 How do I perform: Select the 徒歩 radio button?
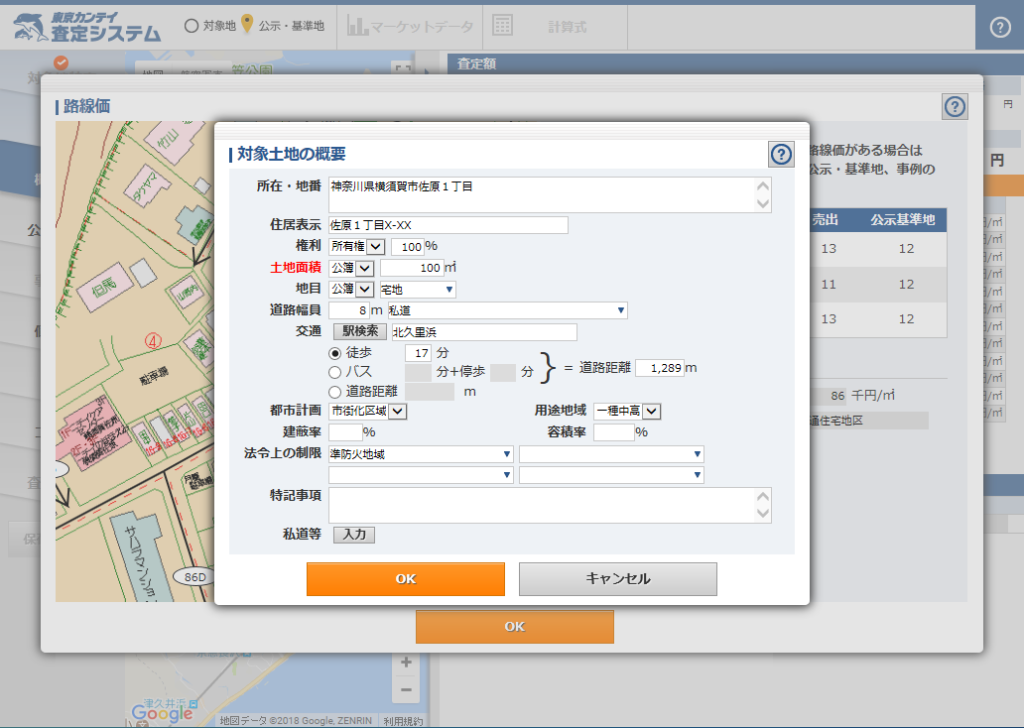(x=335, y=353)
